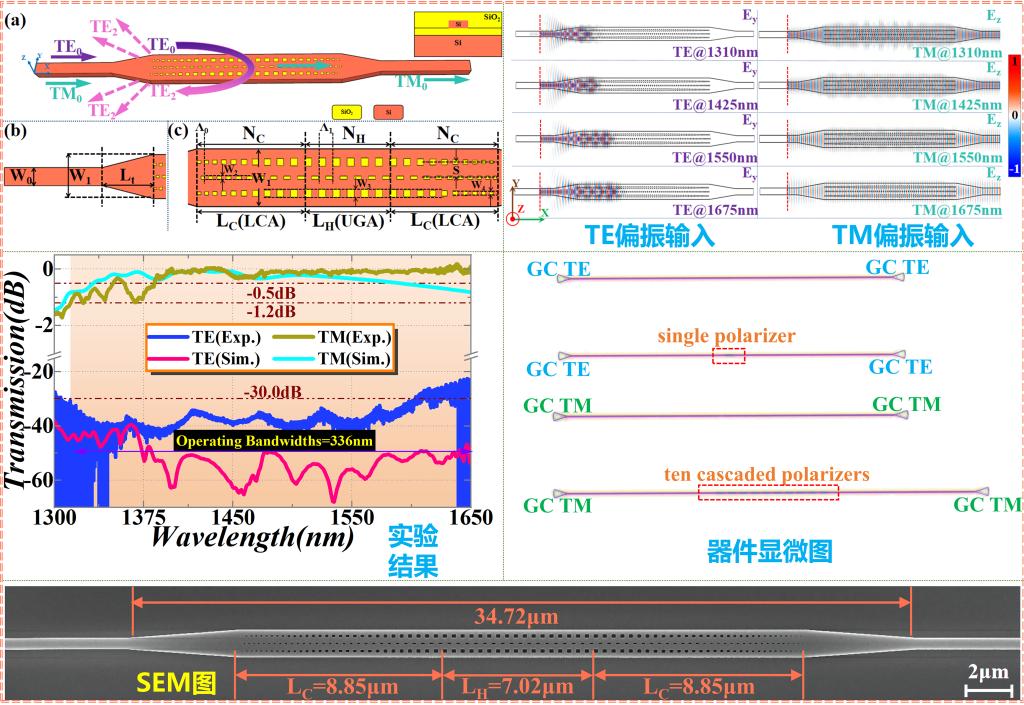This screenshot has width=1024, height=705.
Task: Select the 34.72µm total length label
Action: (524, 612)
